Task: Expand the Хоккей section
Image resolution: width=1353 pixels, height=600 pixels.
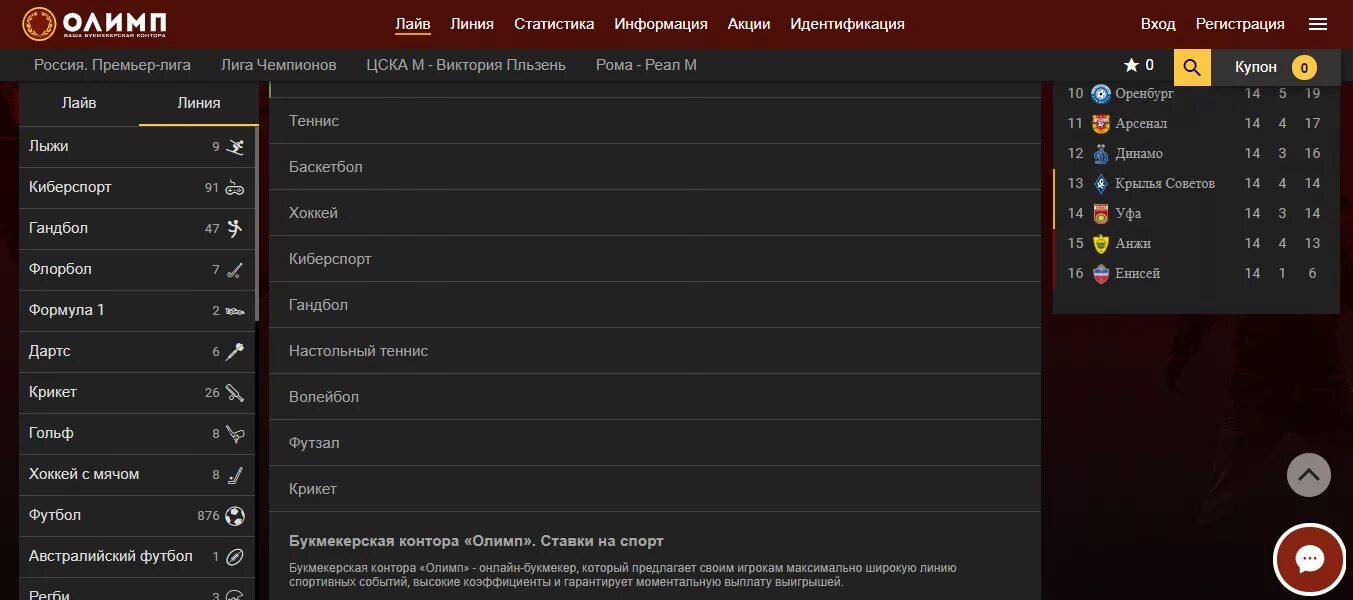Action: [x=655, y=213]
